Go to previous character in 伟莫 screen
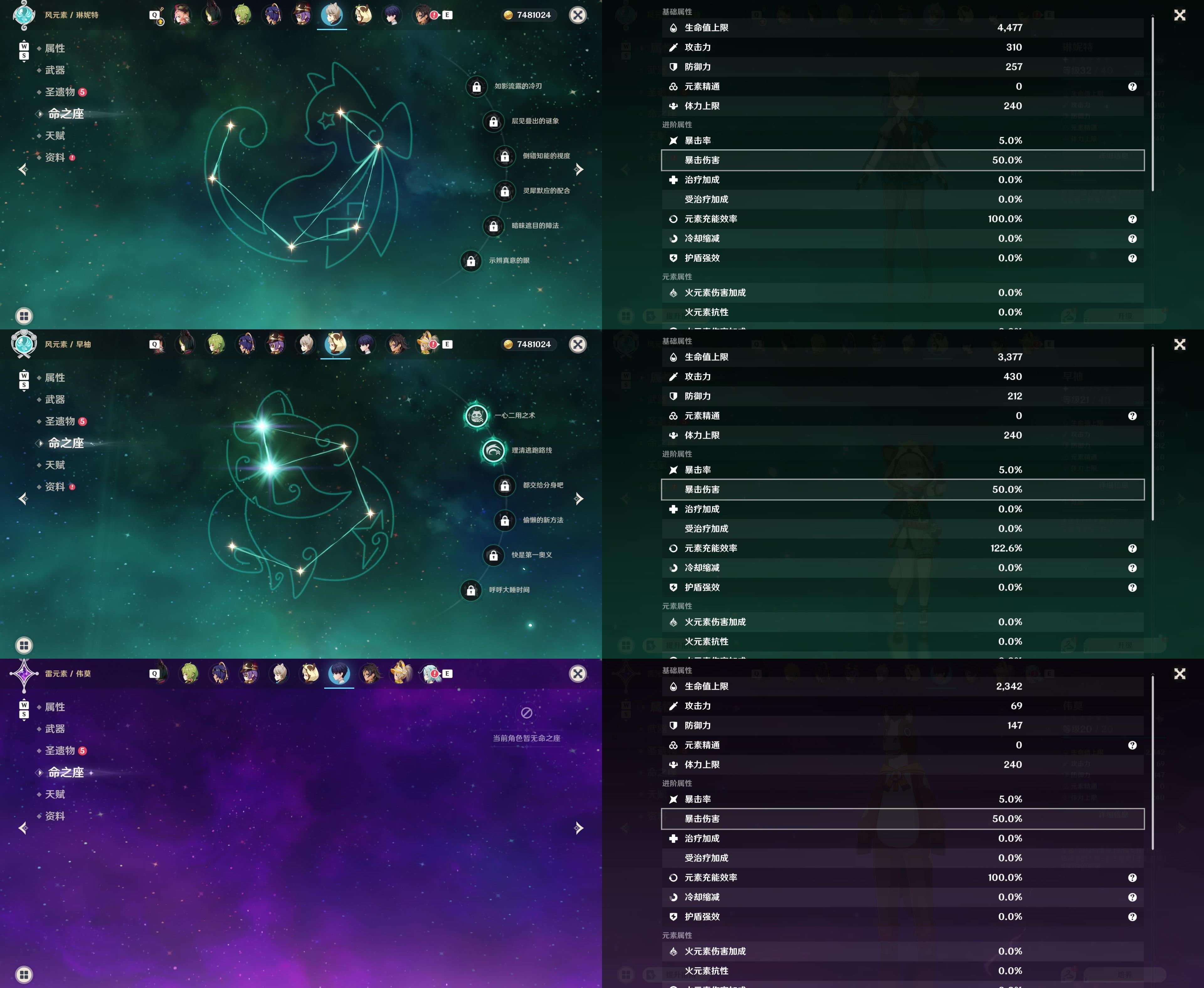 point(23,827)
